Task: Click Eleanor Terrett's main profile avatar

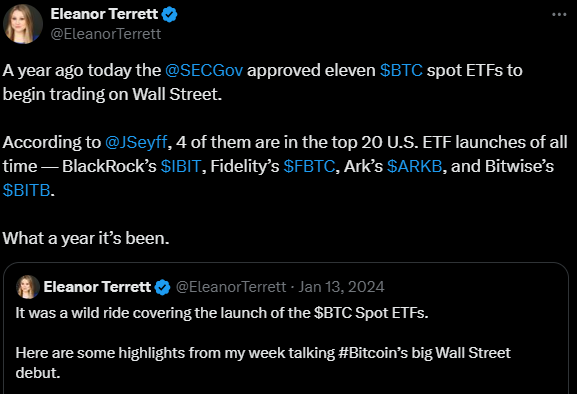Action: 23,24
